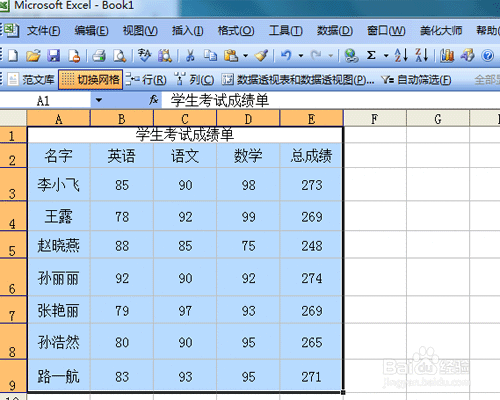Open 数据透视表和数据透视图(P)...
This screenshot has width=500, height=400.
[x=298, y=80]
